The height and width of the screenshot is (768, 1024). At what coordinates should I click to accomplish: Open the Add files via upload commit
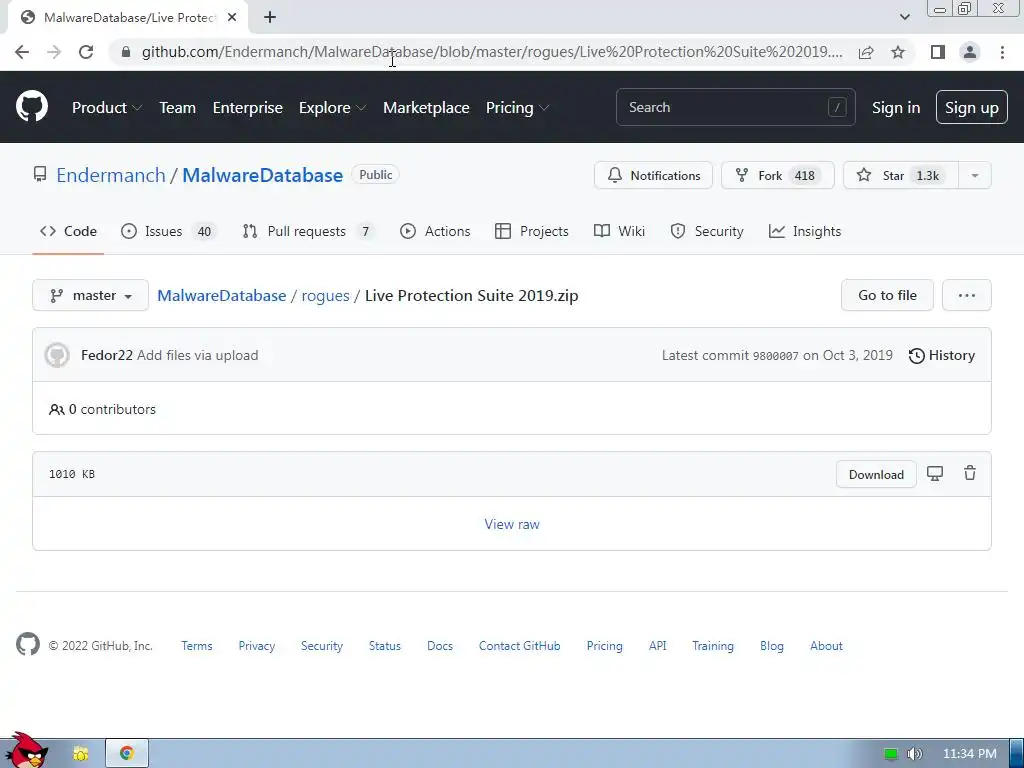[197, 355]
